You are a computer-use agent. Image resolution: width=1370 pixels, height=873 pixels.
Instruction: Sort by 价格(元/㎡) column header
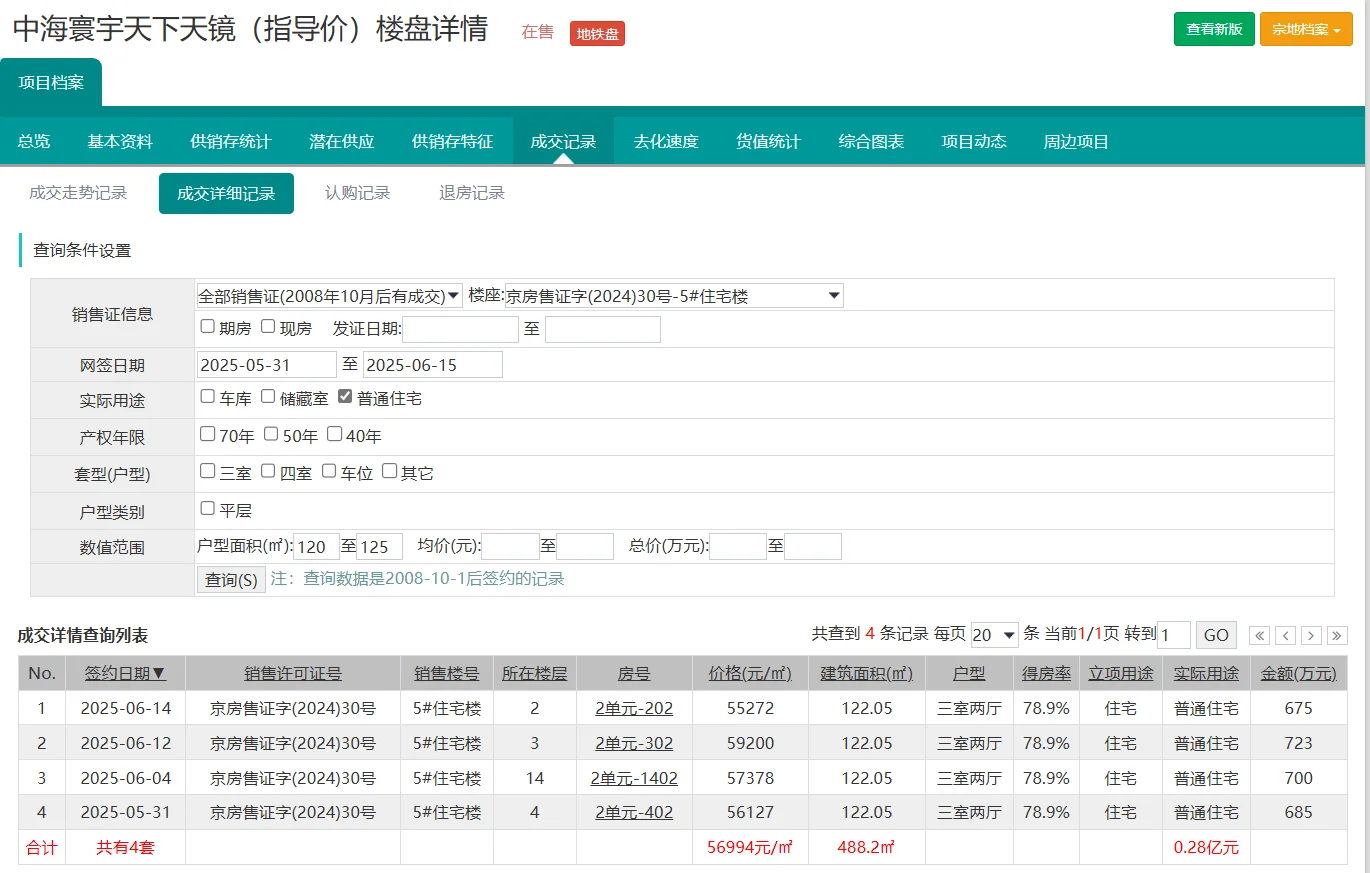750,673
